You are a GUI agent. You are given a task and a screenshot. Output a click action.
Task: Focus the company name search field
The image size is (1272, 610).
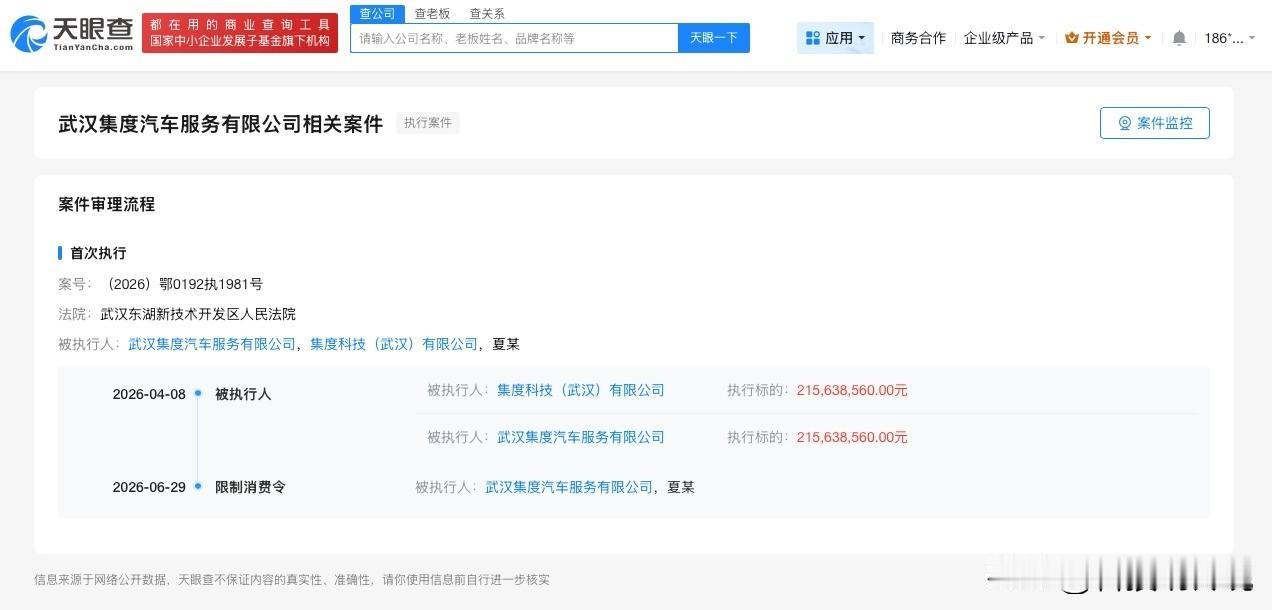click(514, 38)
